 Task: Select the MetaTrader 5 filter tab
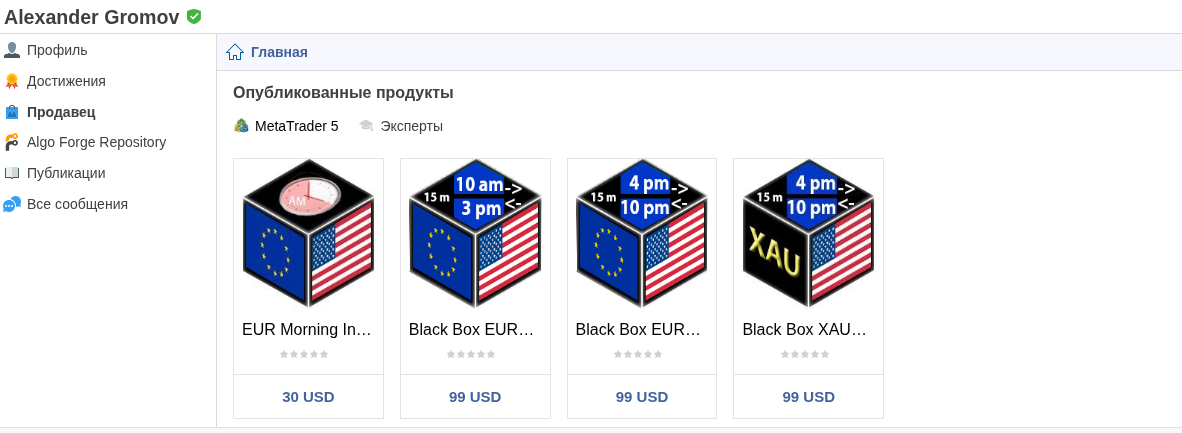[286, 126]
